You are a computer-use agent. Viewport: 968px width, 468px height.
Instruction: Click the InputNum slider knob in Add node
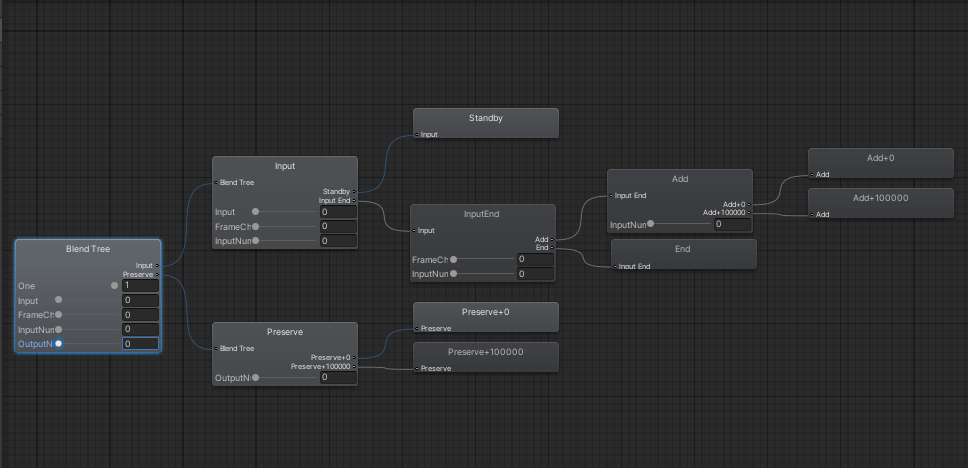tap(651, 225)
